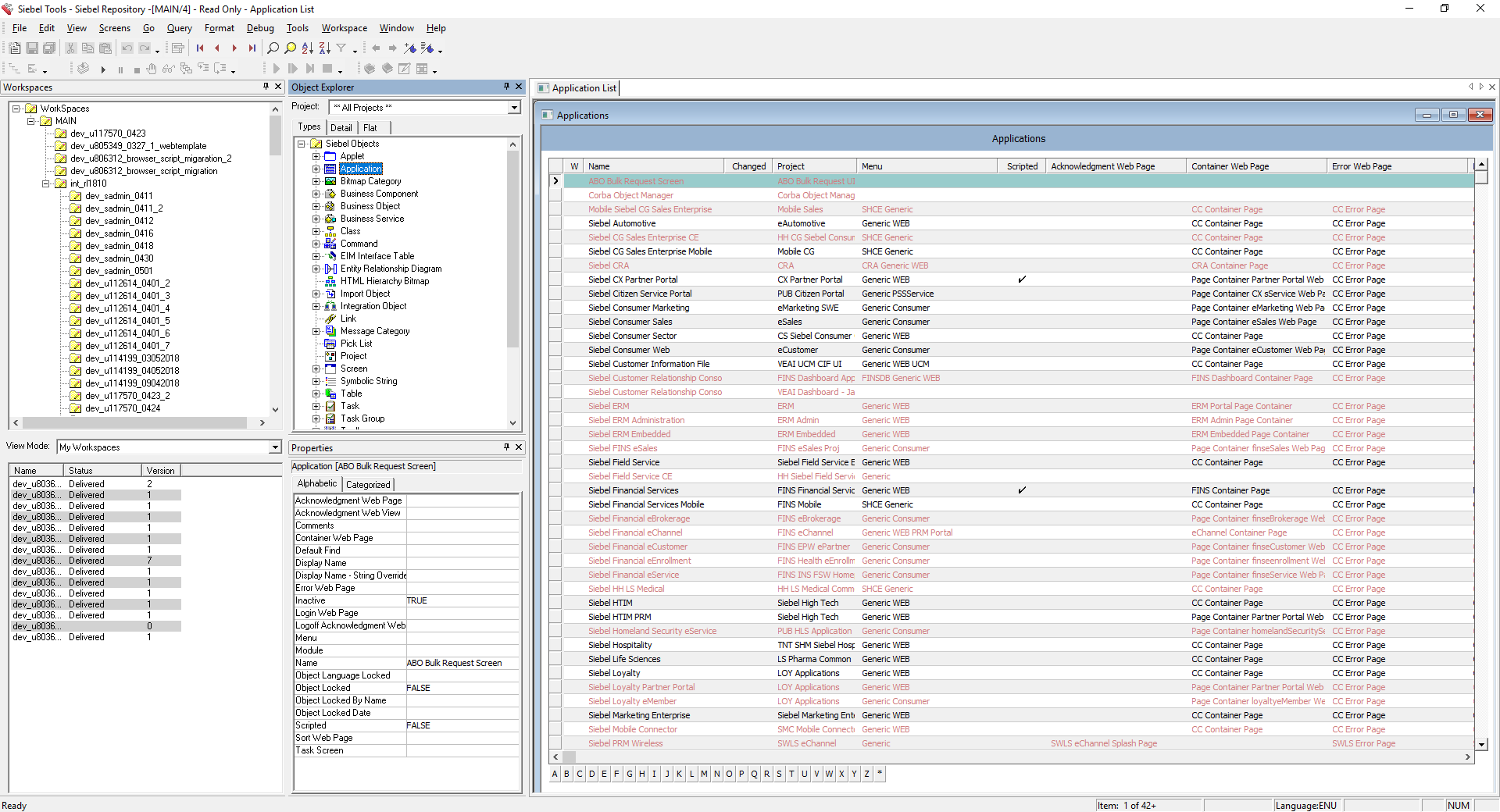Click the Project column header in Applications
1500x812 pixels.
click(815, 166)
